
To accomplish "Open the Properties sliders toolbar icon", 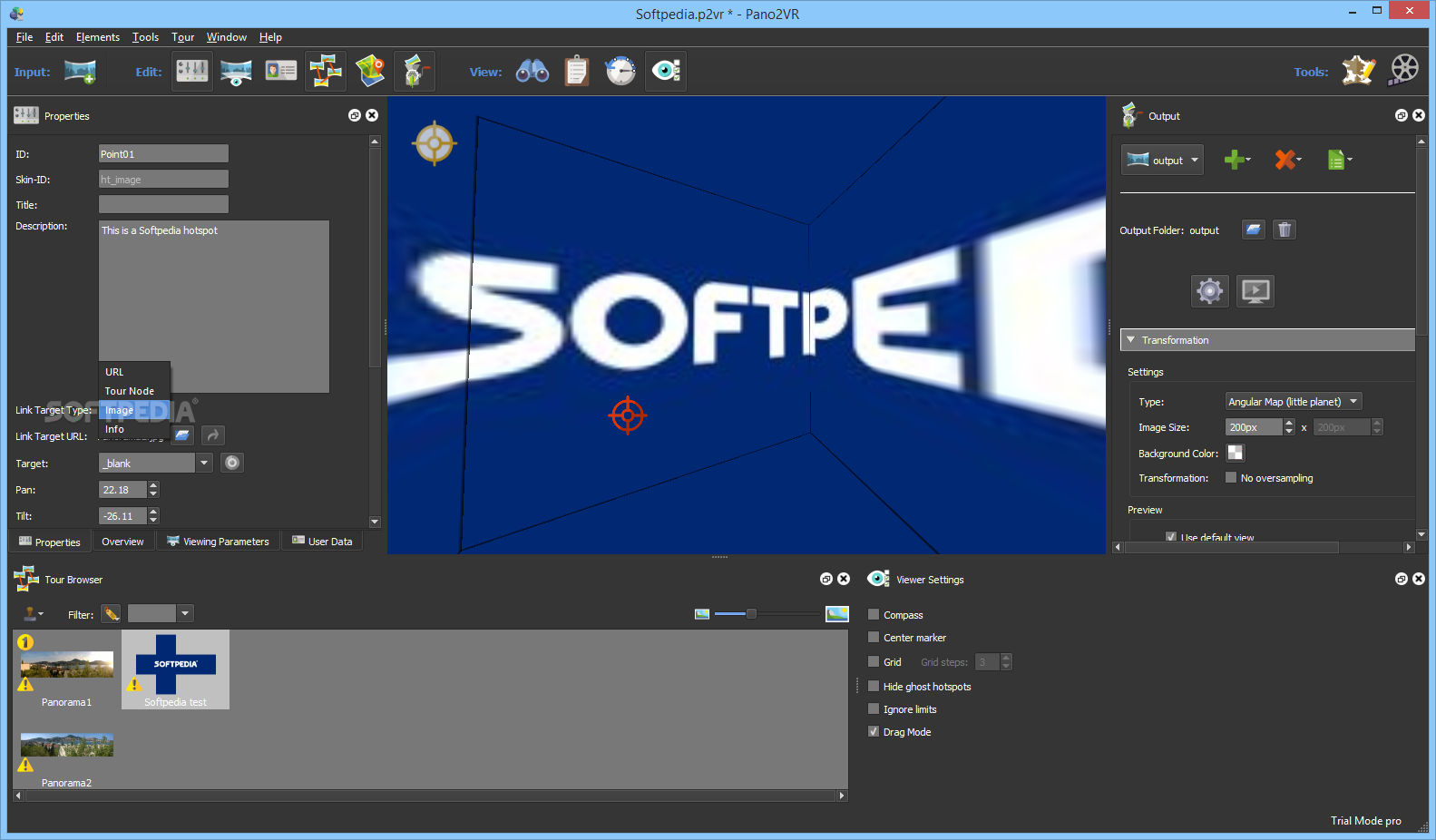I will 192,71.
